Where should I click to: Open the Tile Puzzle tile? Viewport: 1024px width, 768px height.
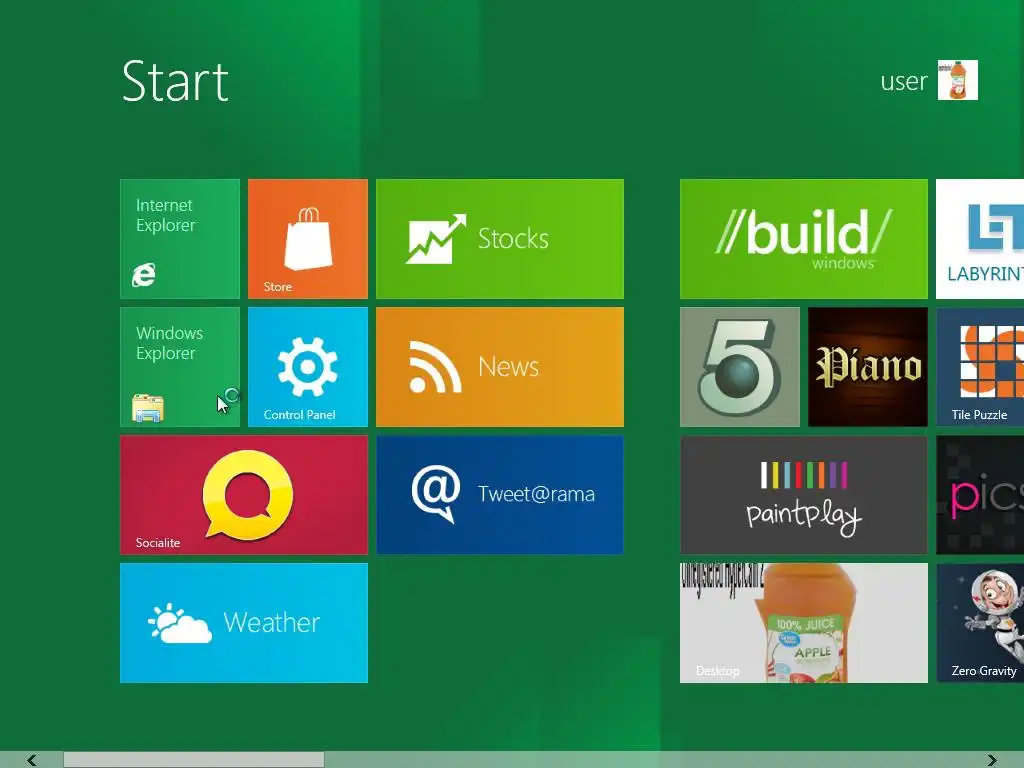click(980, 367)
